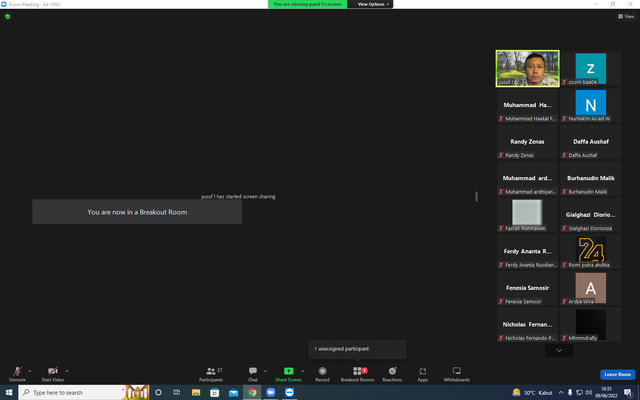
Task: Open Cortana circle icon on taskbar
Action: 158,392
